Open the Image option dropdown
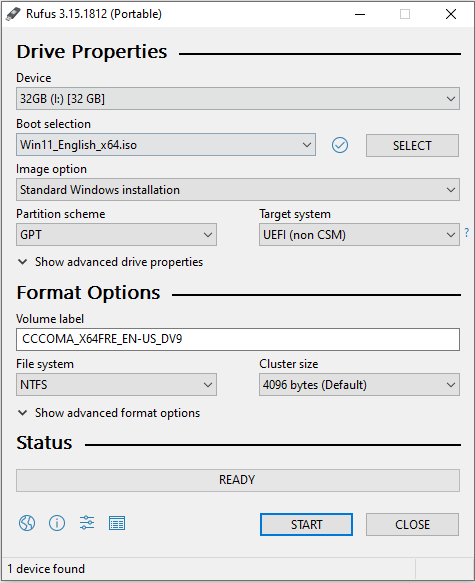The height and width of the screenshot is (583, 475). pyautogui.click(x=238, y=190)
